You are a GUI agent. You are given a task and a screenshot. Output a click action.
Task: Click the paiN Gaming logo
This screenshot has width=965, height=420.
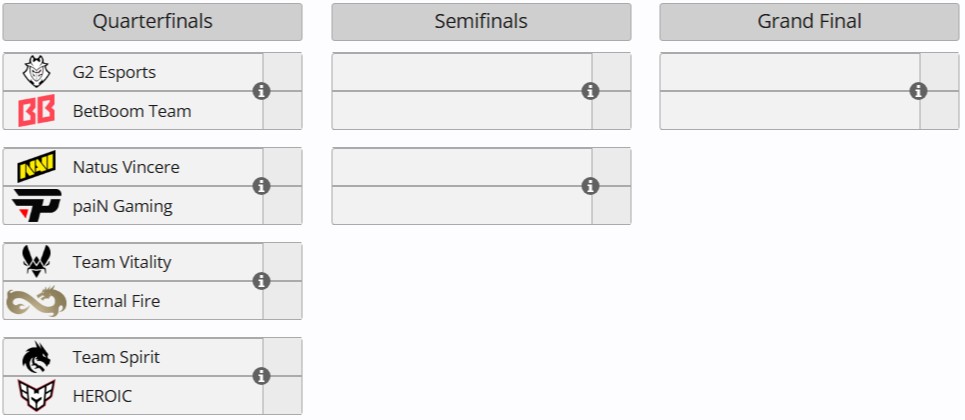tap(37, 206)
